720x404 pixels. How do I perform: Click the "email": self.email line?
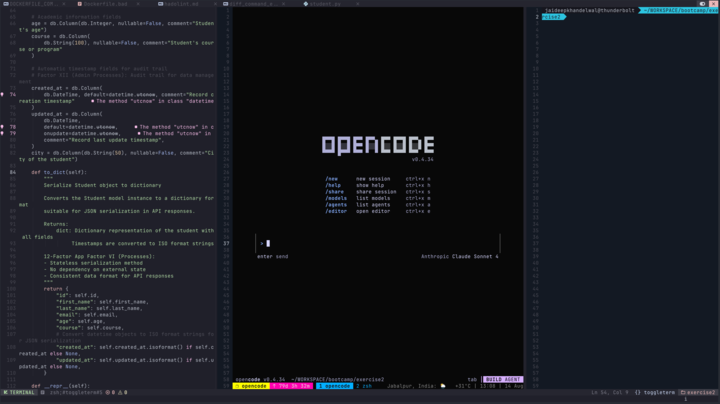pyautogui.click(x=87, y=315)
